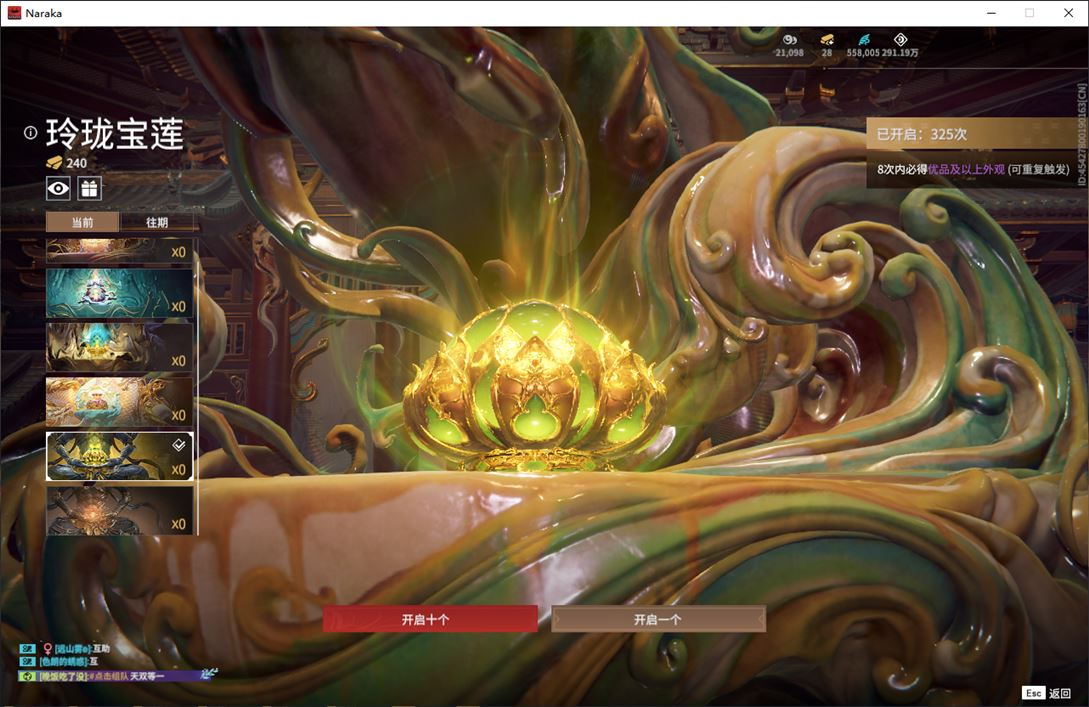Click the green globe chat channel icon
Image resolution: width=1089 pixels, height=707 pixels.
coord(27,675)
